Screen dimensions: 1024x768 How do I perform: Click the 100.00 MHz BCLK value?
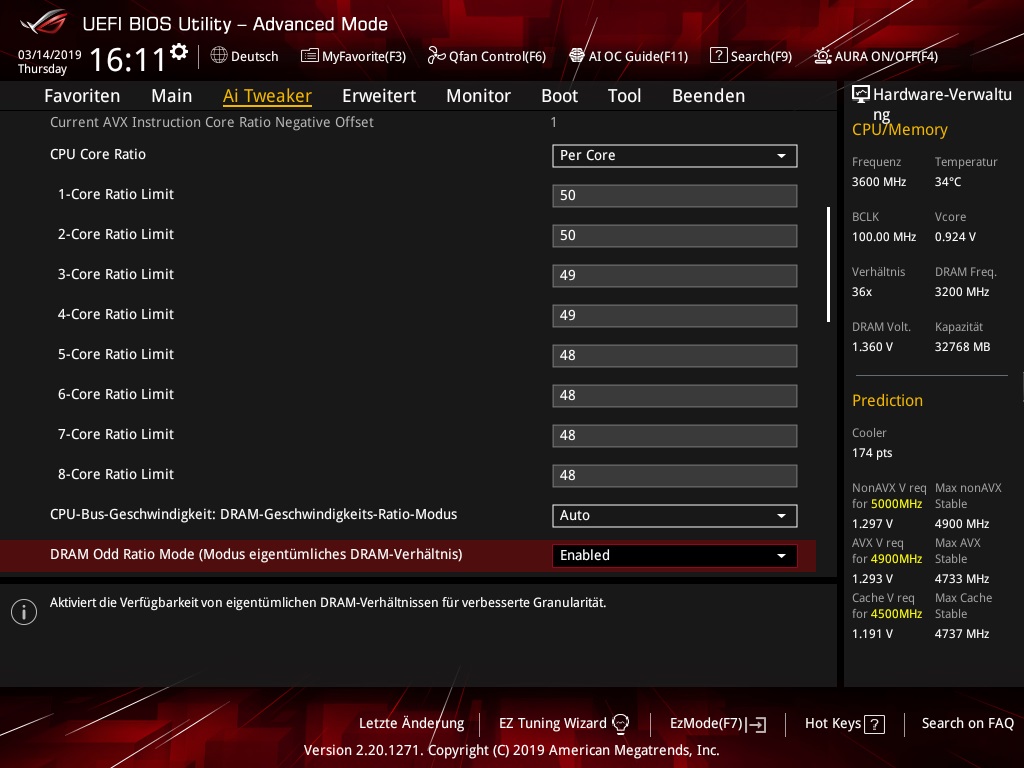coord(884,237)
